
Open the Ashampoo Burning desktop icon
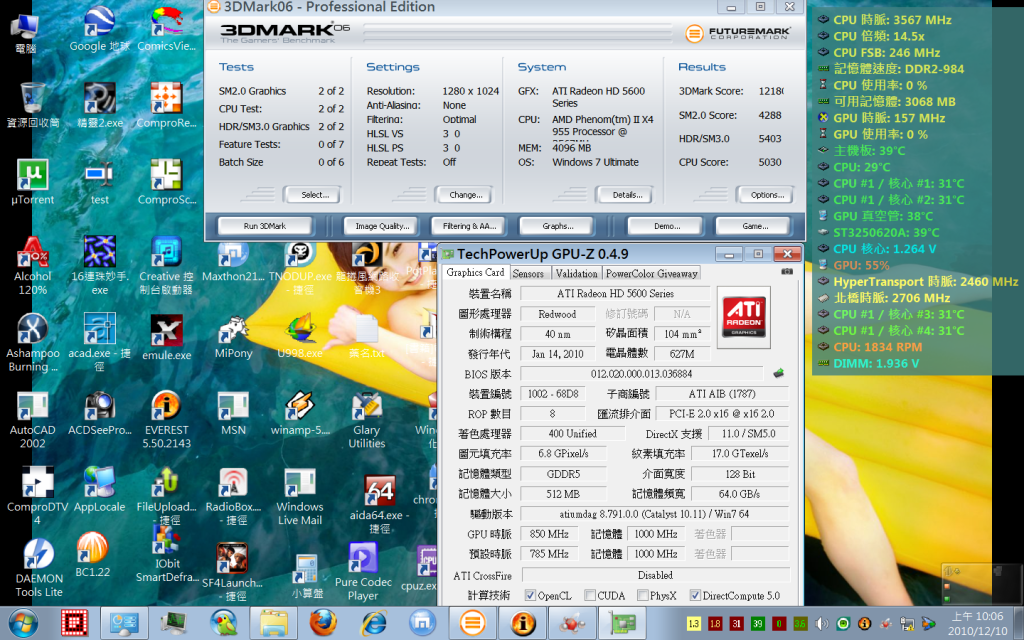32,342
